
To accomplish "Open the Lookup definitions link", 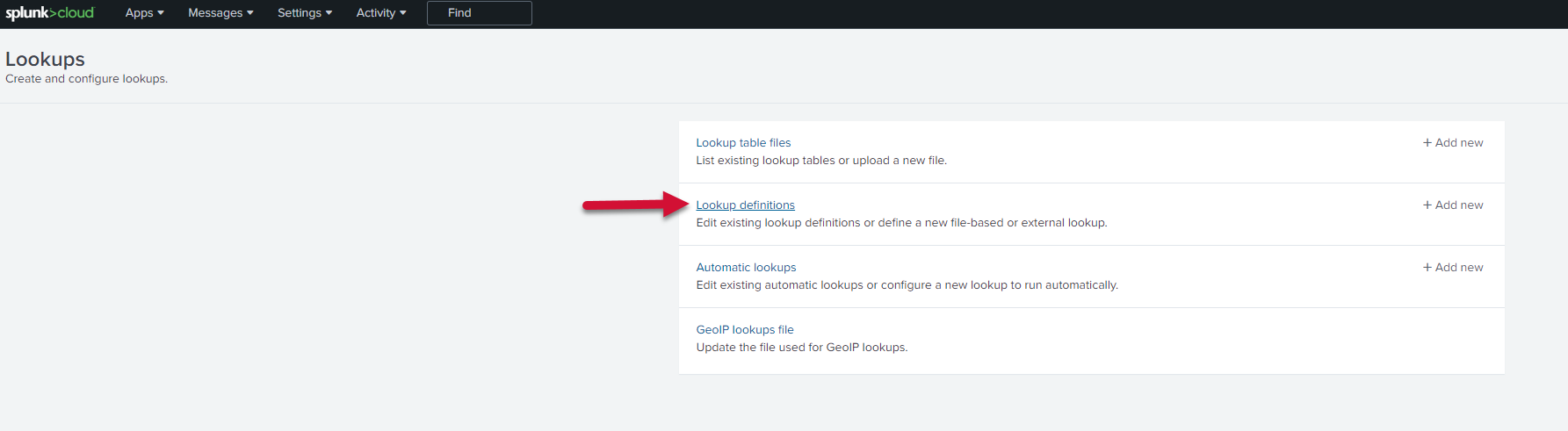I will pos(745,205).
